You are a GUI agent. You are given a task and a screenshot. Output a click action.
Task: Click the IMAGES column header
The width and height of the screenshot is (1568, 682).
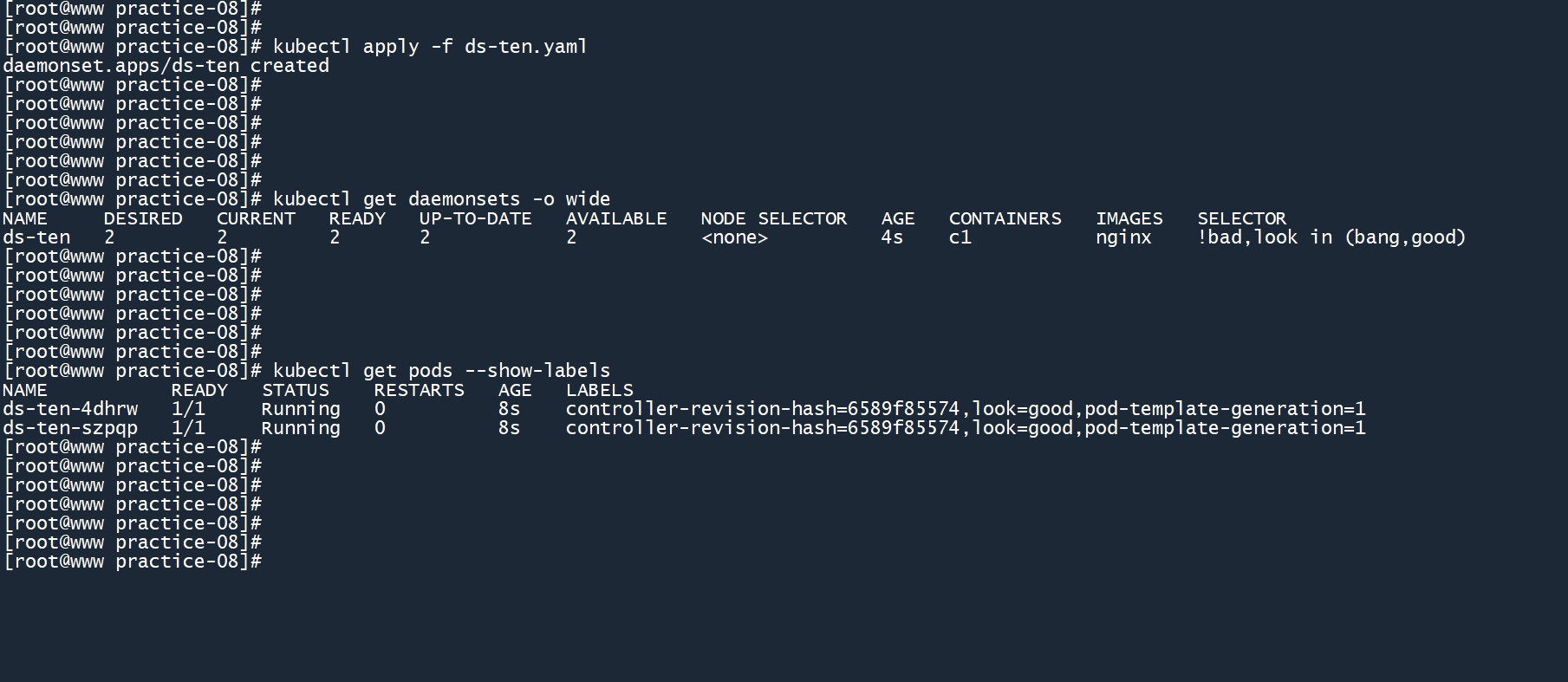pyautogui.click(x=1129, y=218)
